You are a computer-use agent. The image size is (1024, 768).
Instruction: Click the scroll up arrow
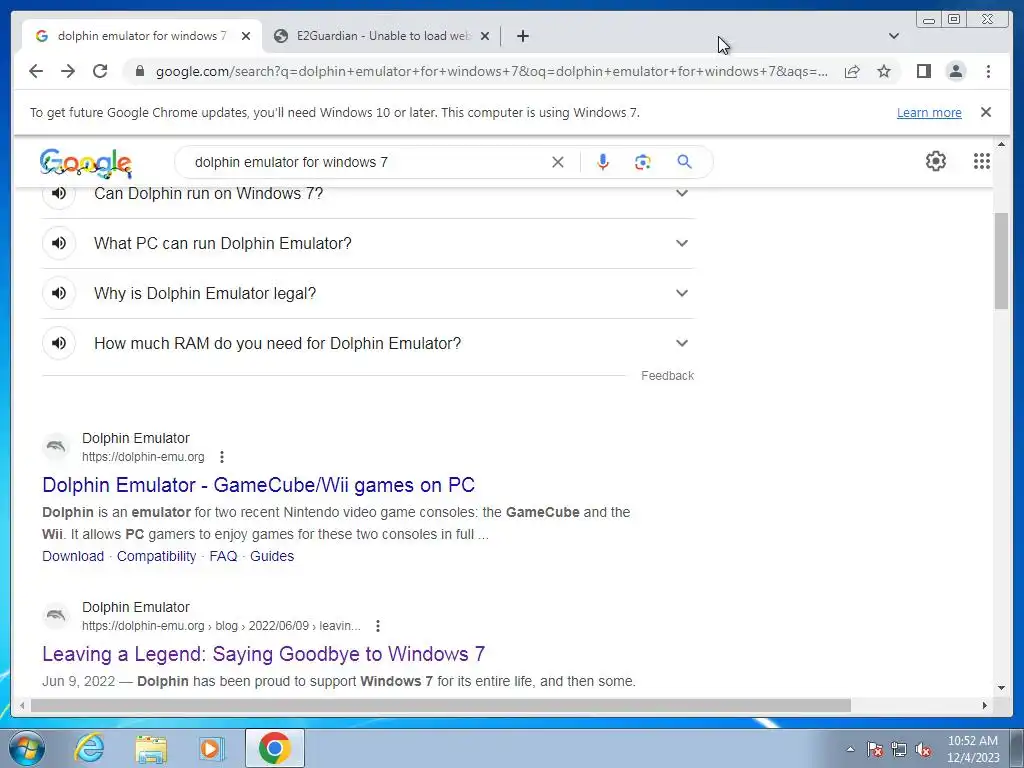coord(1001,144)
